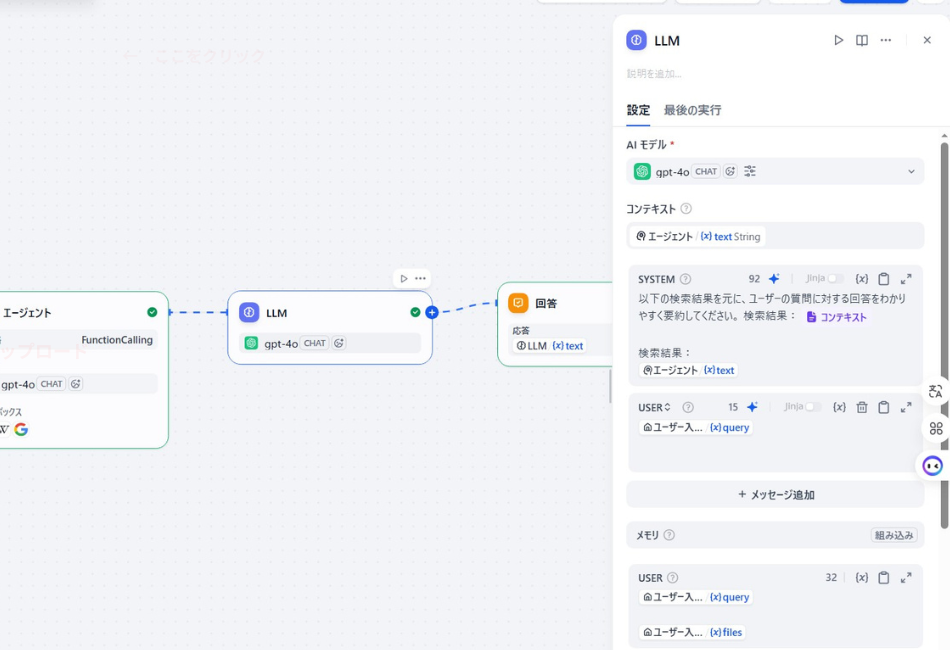The image size is (950, 650).
Task: Insert a variable using the {x} icon in SYSTEM
Action: pyautogui.click(x=862, y=278)
